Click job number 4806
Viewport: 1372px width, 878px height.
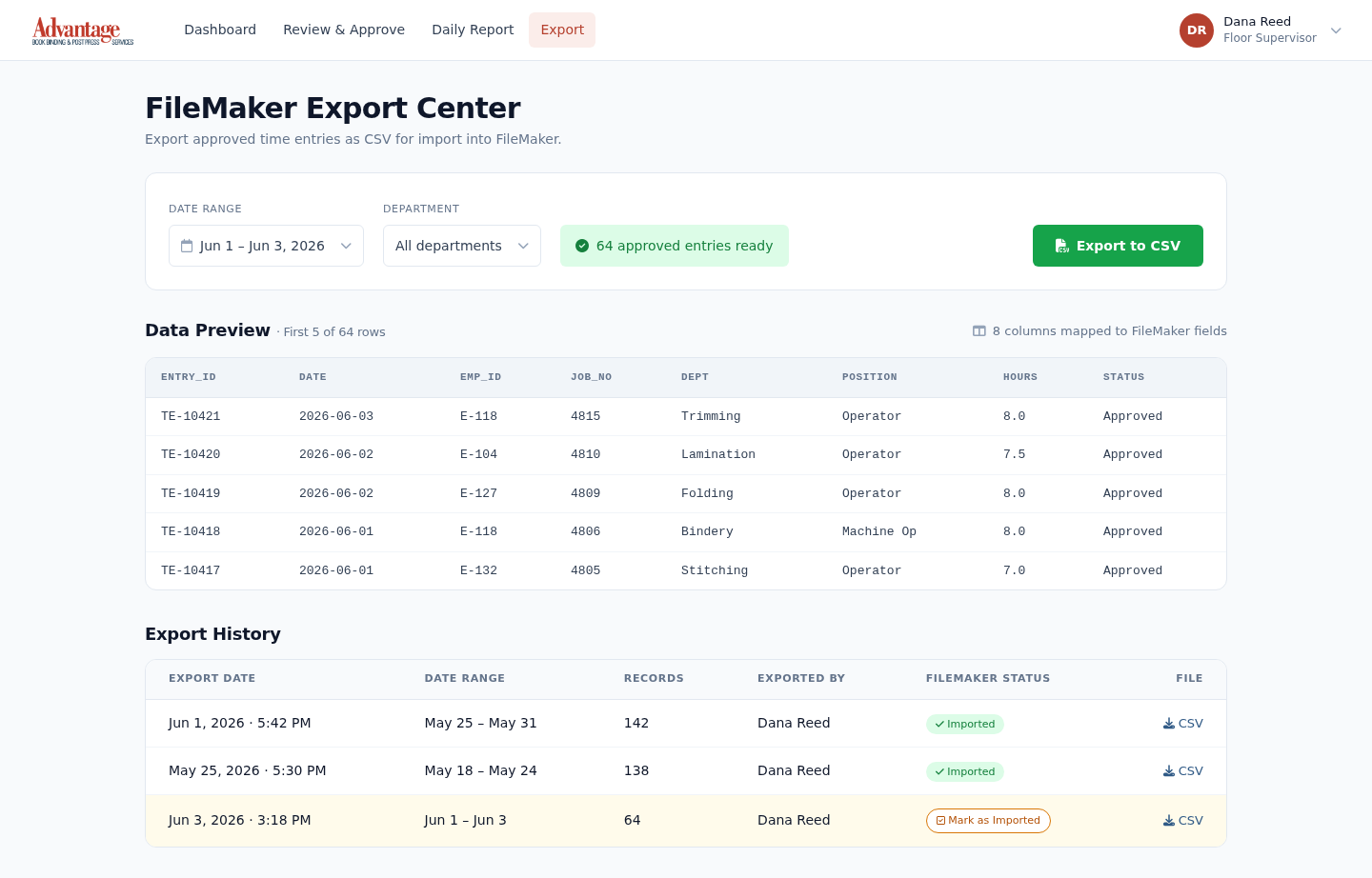click(585, 531)
